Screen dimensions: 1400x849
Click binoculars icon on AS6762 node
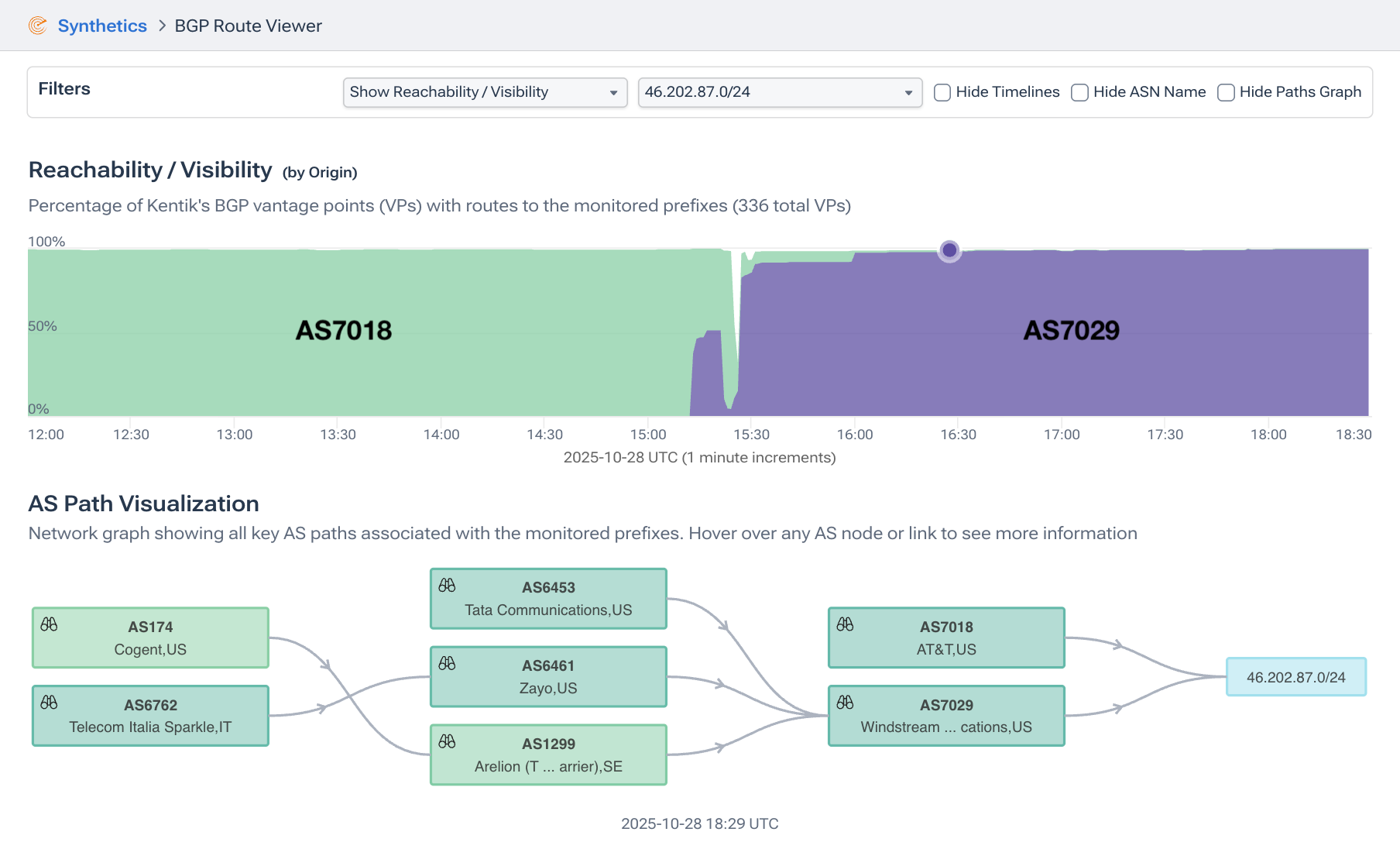pos(49,703)
